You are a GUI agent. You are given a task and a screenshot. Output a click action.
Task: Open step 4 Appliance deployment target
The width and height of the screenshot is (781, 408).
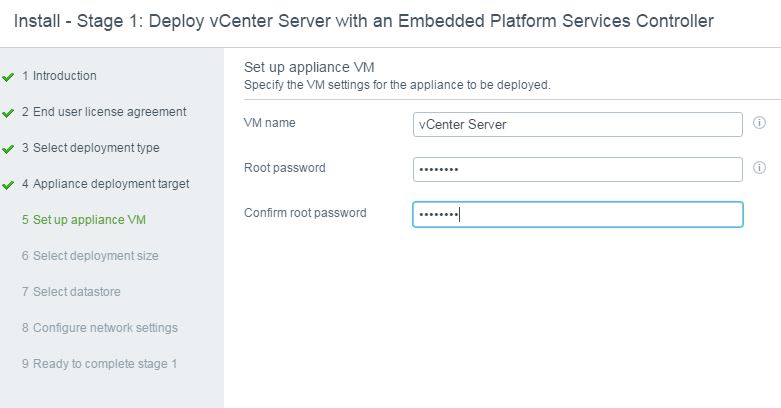coord(106,184)
